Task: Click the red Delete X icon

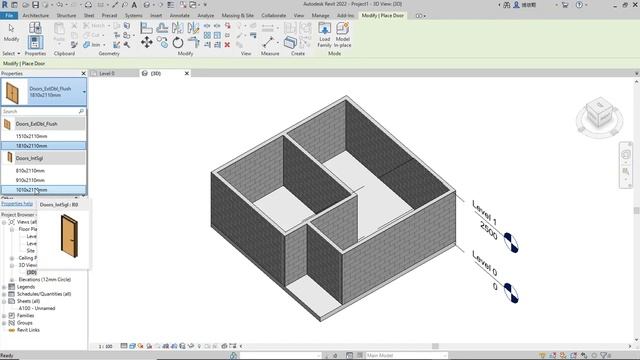Action: (227, 45)
